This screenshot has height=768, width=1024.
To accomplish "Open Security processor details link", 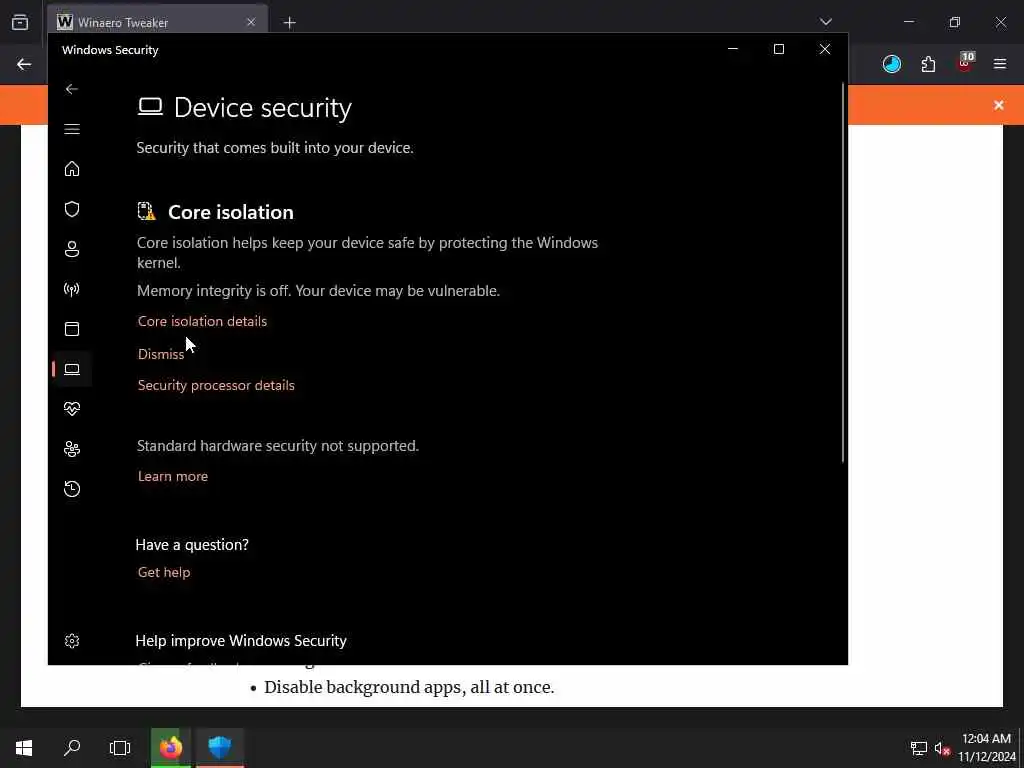I will (216, 385).
